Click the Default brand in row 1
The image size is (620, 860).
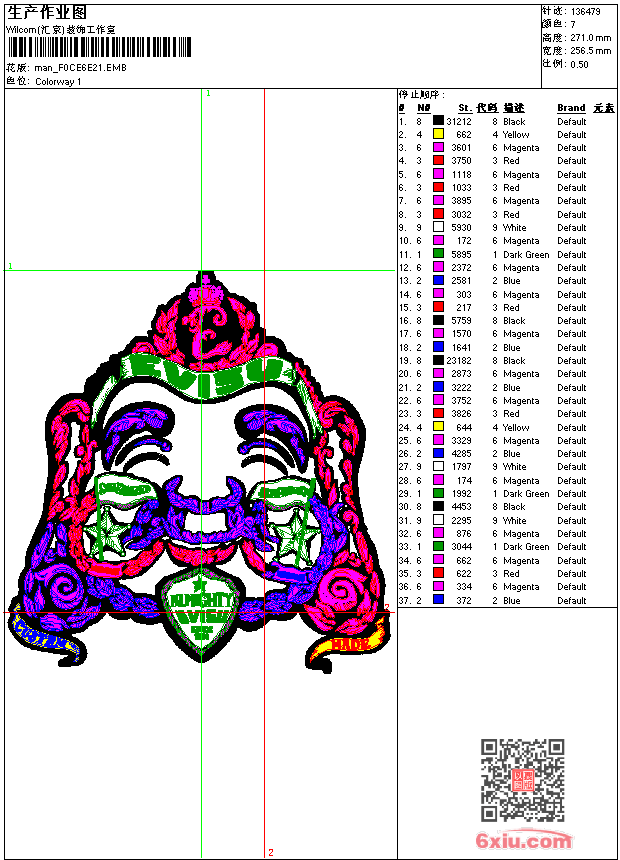click(572, 121)
